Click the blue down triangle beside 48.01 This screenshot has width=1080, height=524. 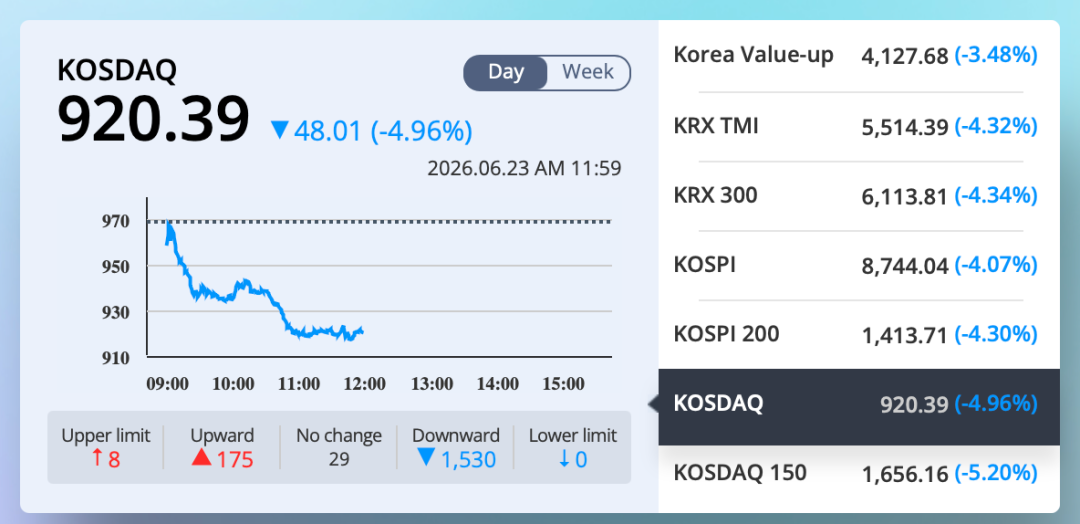point(280,129)
